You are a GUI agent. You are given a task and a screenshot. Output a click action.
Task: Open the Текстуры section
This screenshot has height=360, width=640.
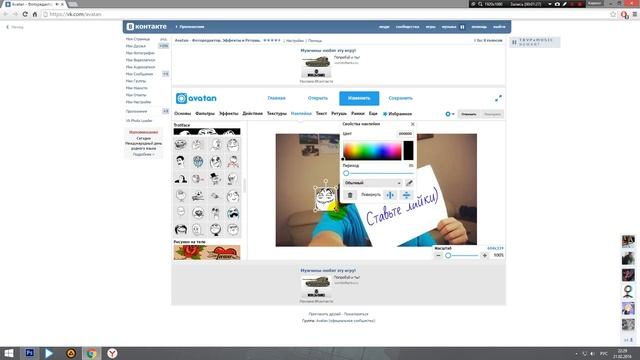tap(277, 113)
